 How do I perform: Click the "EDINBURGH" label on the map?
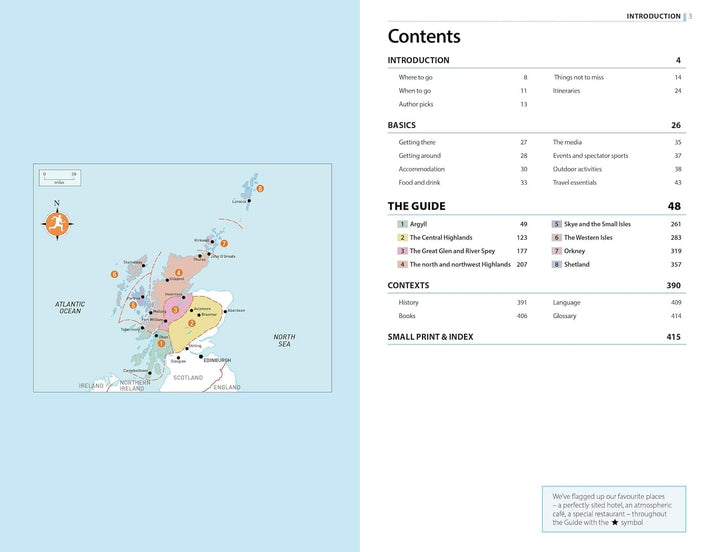point(217,360)
